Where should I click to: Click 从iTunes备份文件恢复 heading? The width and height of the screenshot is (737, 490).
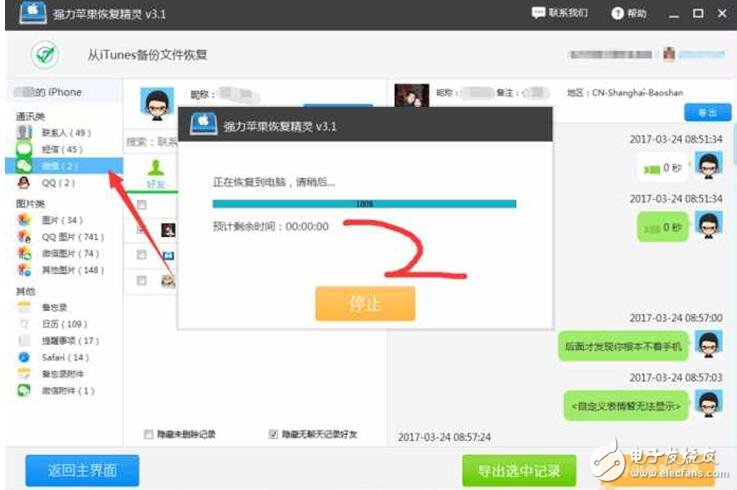pos(148,55)
